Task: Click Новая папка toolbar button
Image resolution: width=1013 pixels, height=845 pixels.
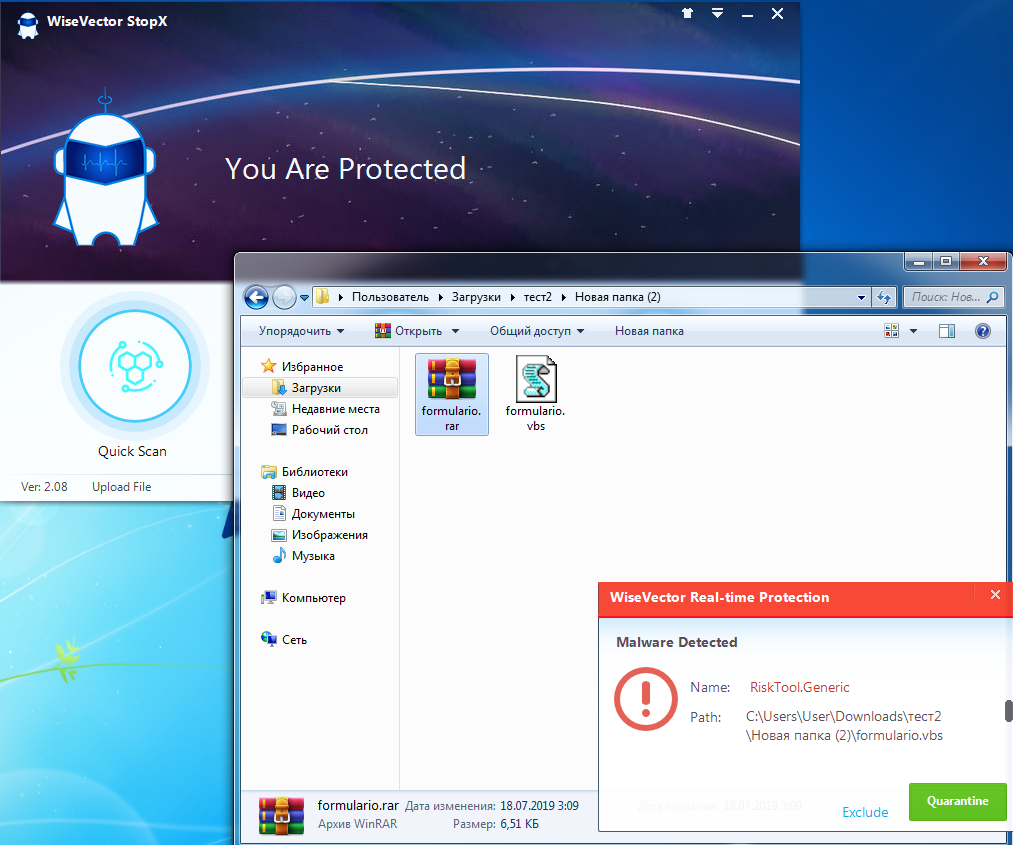Action: coord(649,331)
